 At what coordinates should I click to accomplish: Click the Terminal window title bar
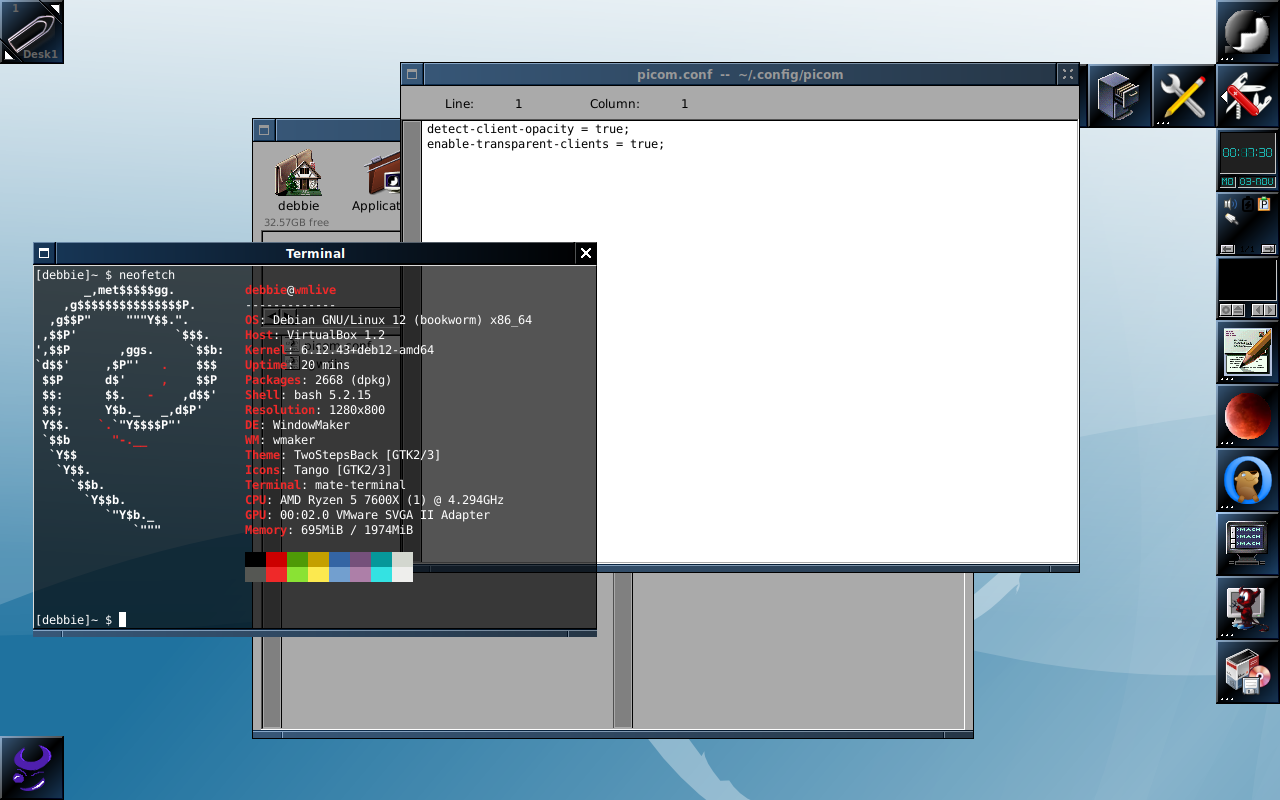pyautogui.click(x=315, y=253)
